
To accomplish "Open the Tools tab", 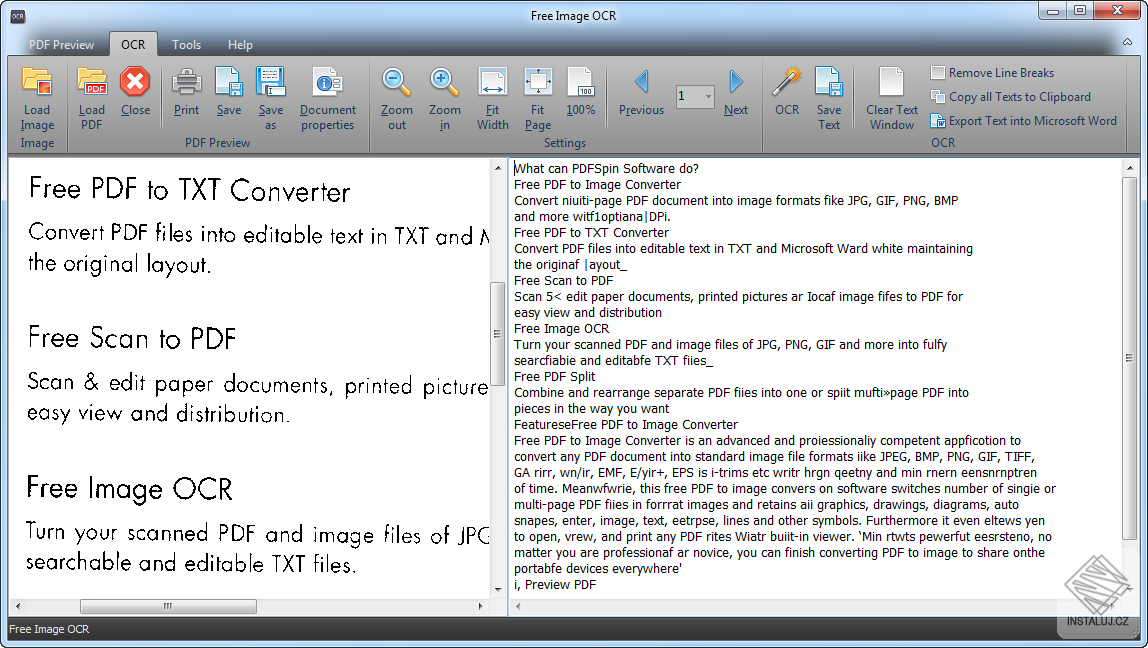I will click(186, 45).
